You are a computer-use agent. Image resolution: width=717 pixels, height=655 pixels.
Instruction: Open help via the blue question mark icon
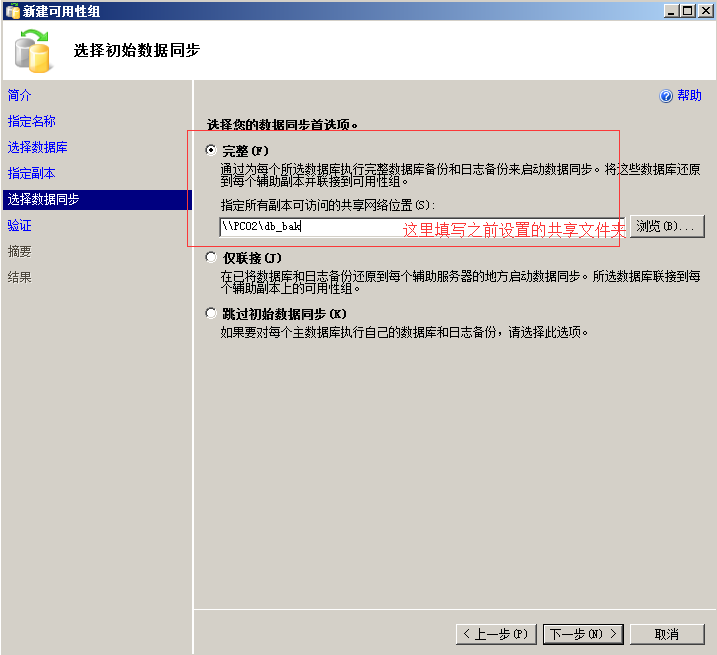[667, 96]
